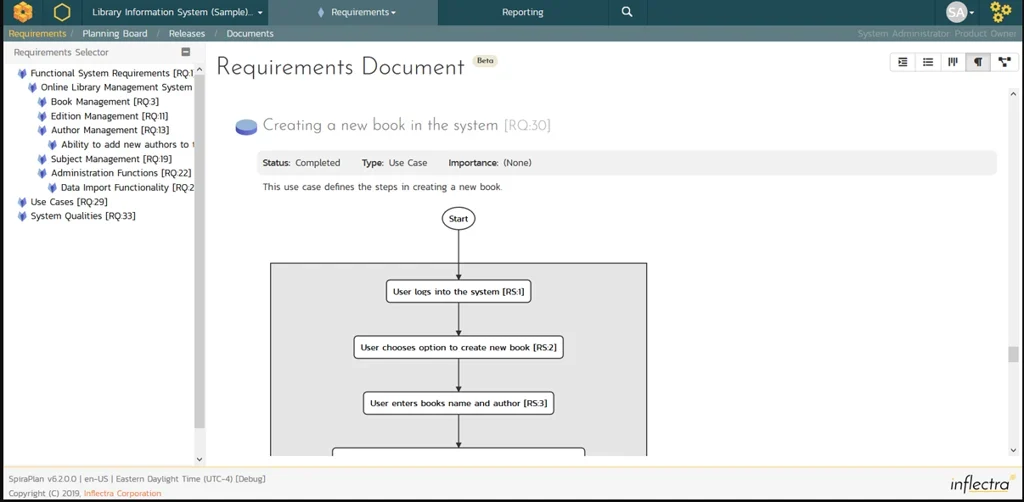Select Use Cases [RQ:29] in the tree
1024x502 pixels.
pyautogui.click(x=69, y=202)
